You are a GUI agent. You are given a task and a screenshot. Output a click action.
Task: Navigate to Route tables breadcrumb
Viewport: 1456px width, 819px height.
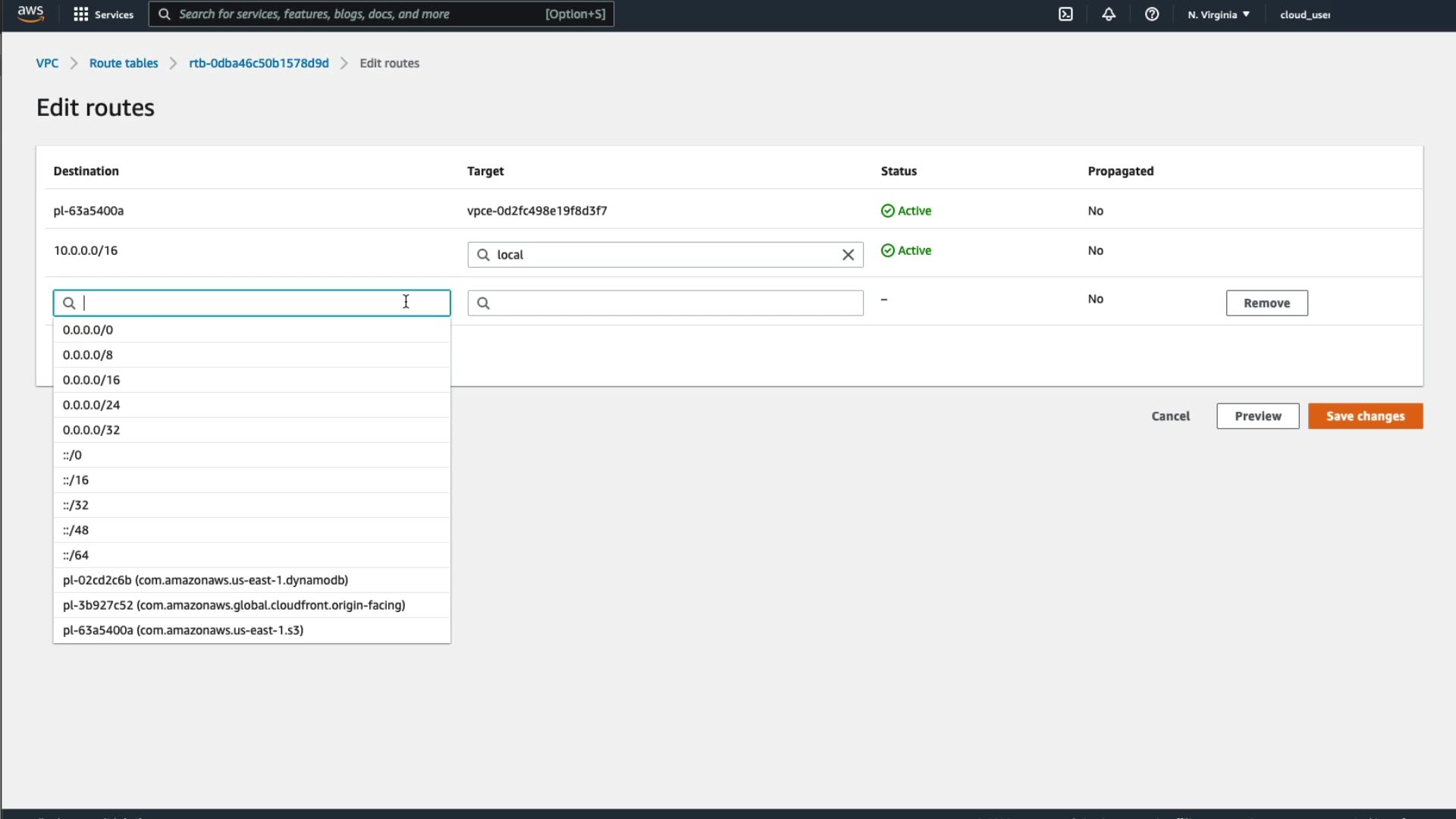[124, 63]
